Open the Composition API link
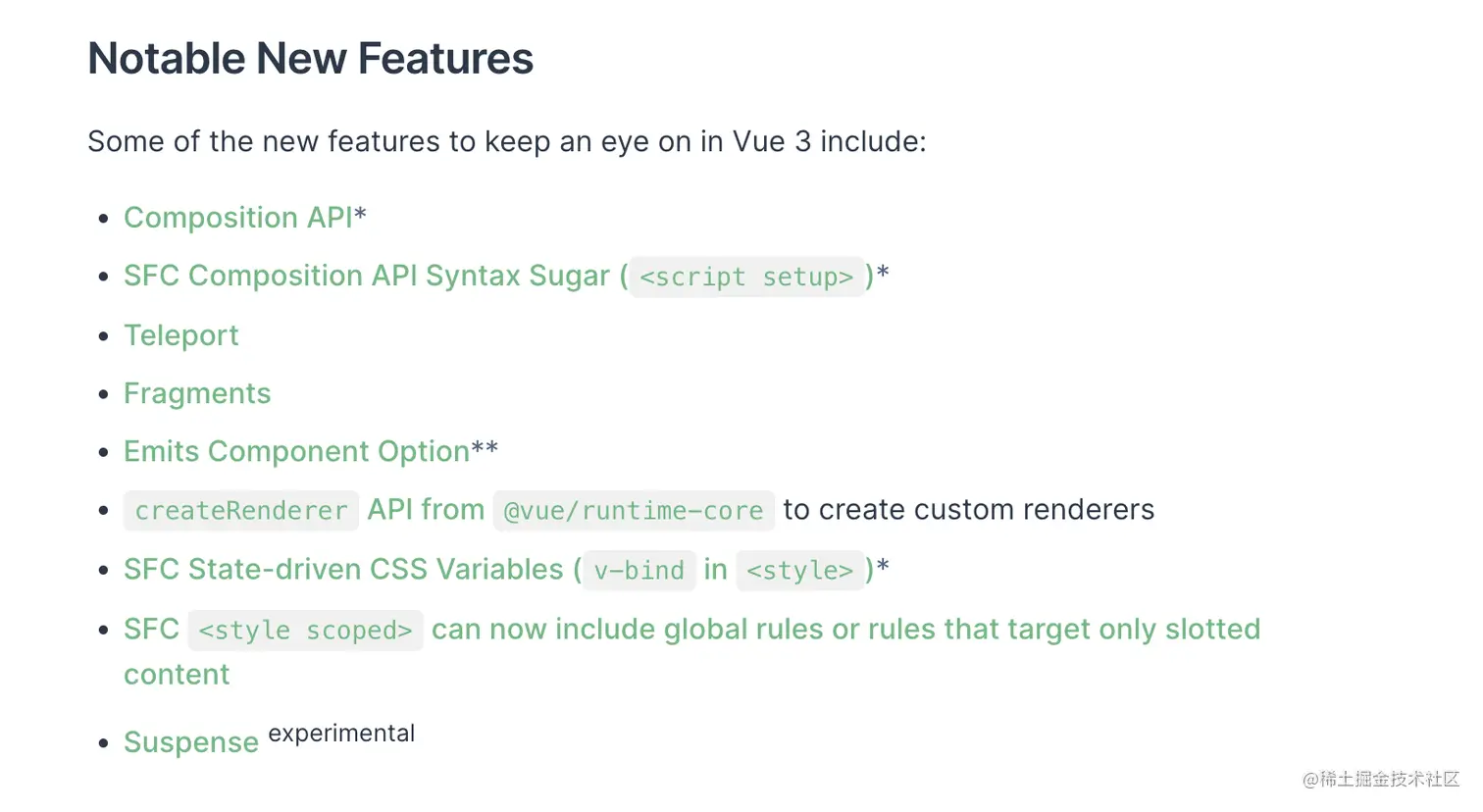Screen dimensions: 1483x812 (237, 218)
